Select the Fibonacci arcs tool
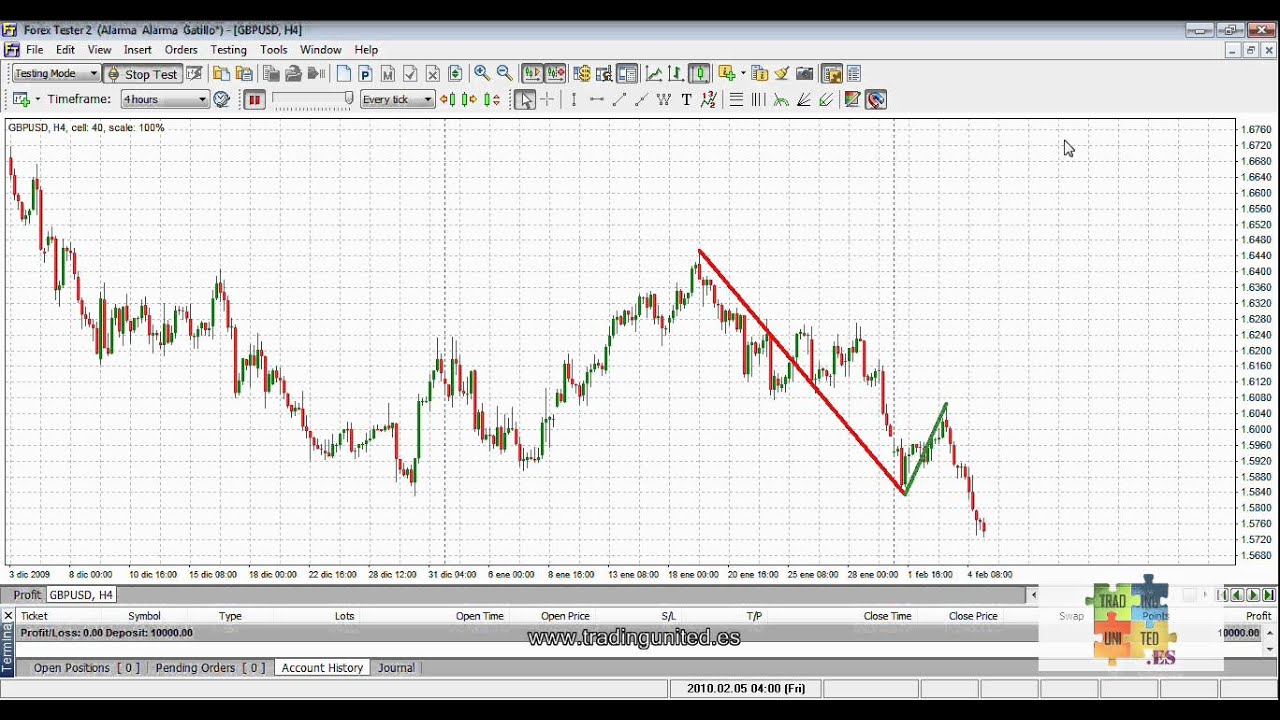The height and width of the screenshot is (720, 1280). (781, 99)
